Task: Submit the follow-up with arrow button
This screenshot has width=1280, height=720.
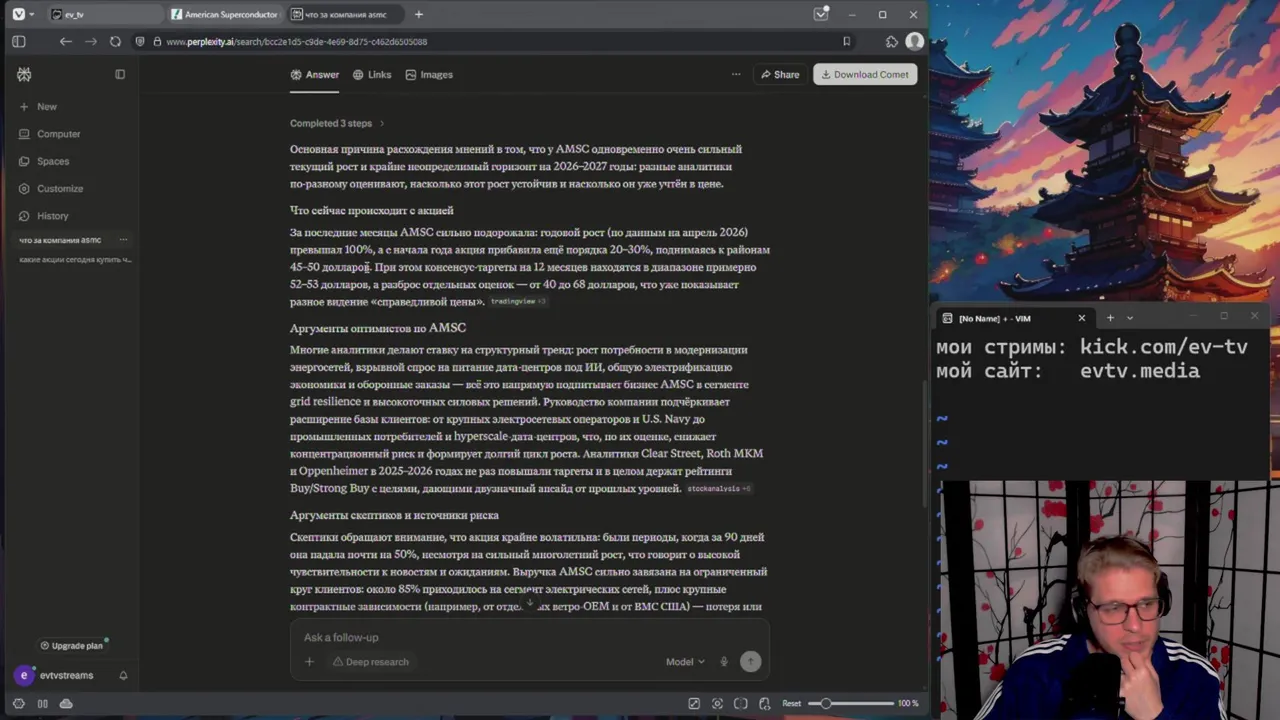Action: 750,661
